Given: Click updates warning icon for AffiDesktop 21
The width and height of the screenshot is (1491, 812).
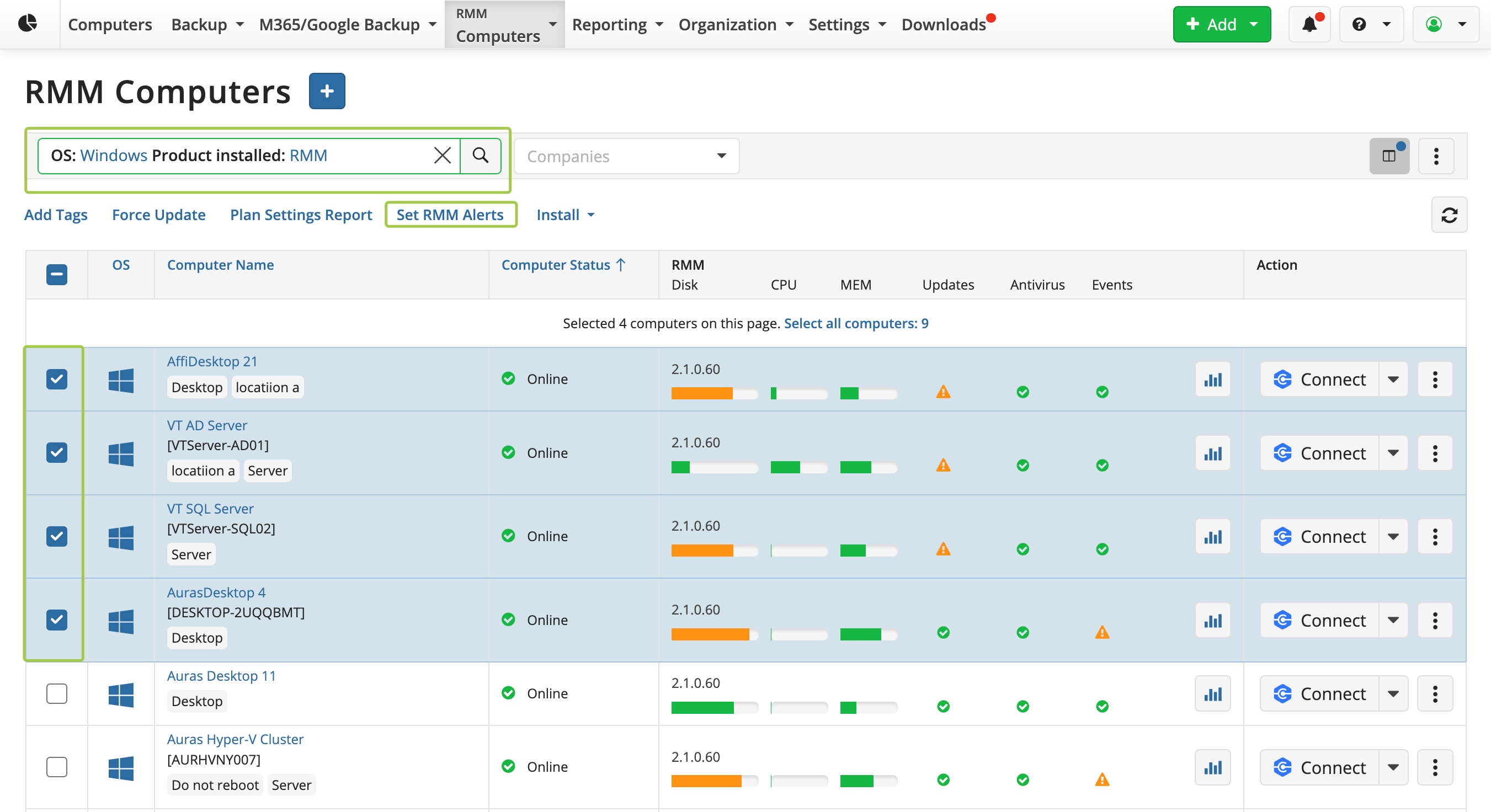Looking at the screenshot, I should click(944, 392).
